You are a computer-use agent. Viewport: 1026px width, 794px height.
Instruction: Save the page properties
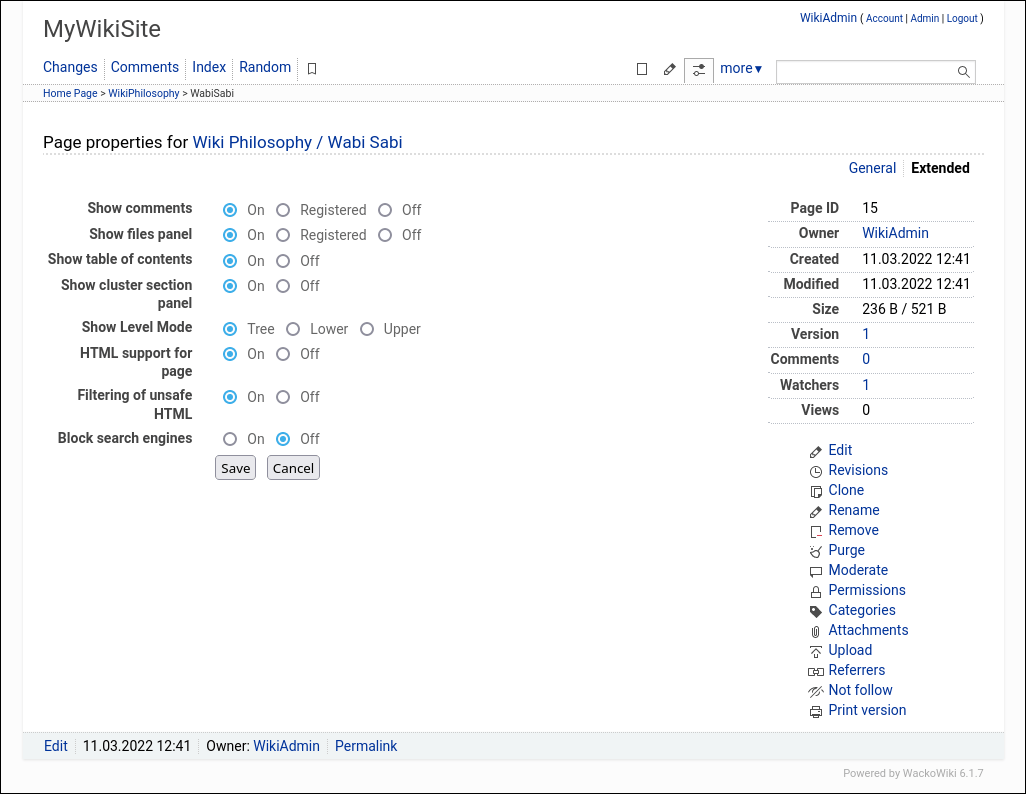point(235,467)
